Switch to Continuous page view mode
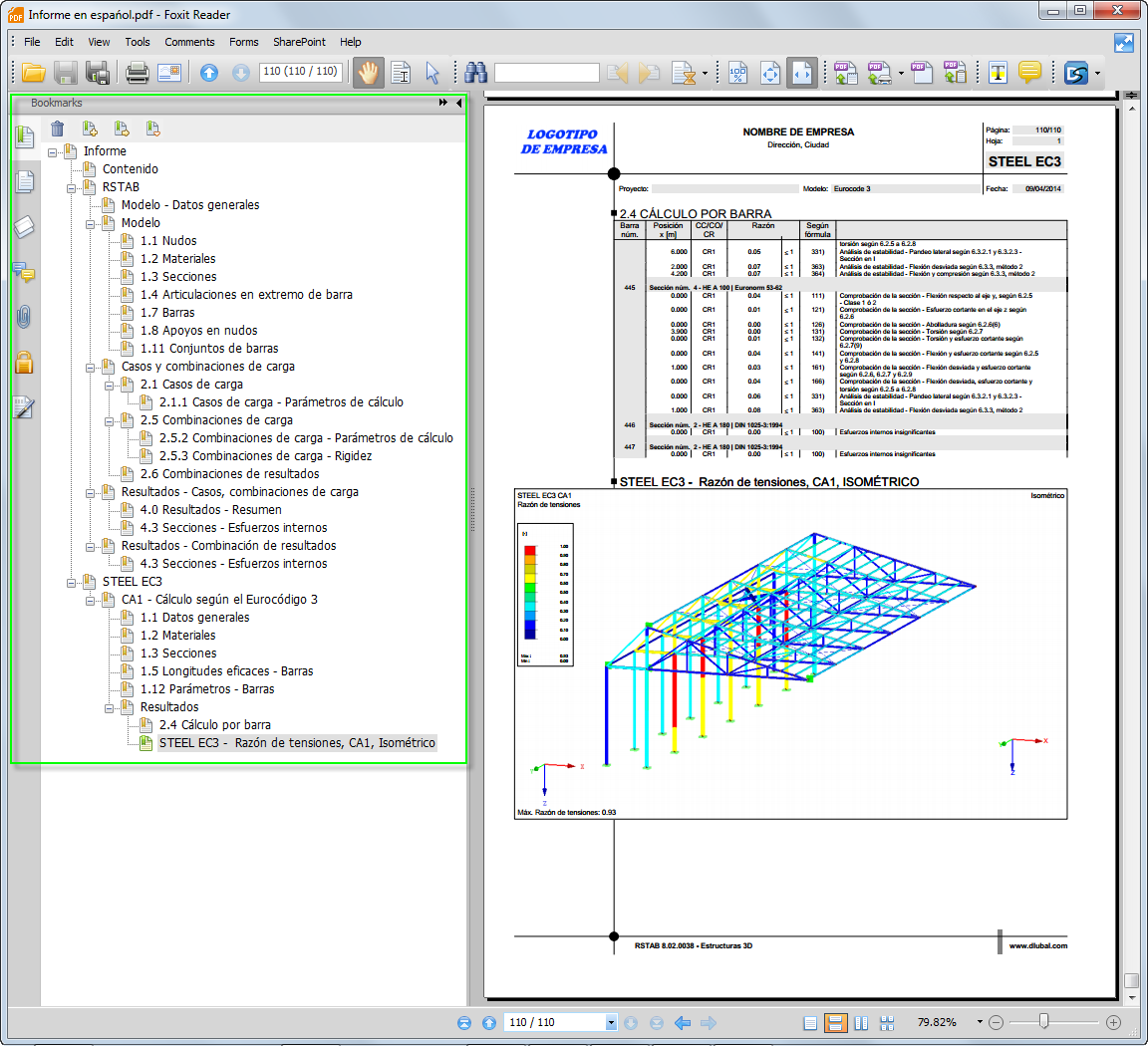The width and height of the screenshot is (1148, 1046). 835,1022
